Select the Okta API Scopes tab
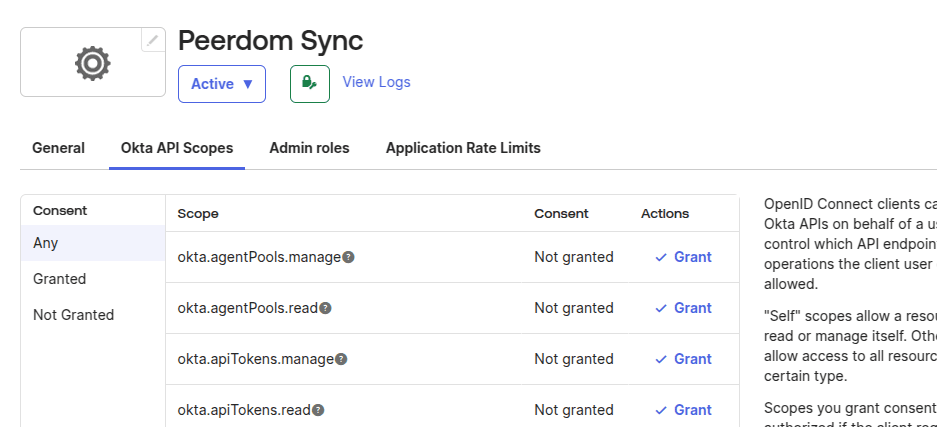The width and height of the screenshot is (937, 427). coord(177,148)
